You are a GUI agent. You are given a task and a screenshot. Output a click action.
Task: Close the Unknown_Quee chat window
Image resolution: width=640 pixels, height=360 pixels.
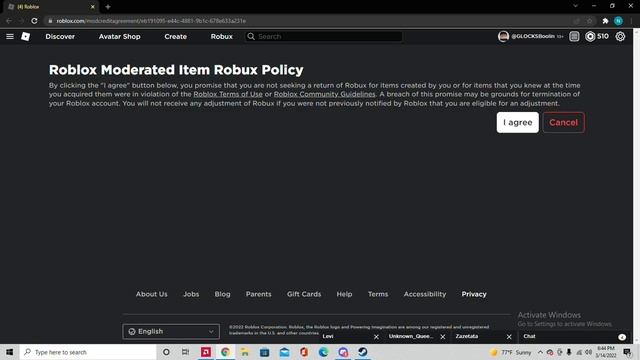[443, 337]
